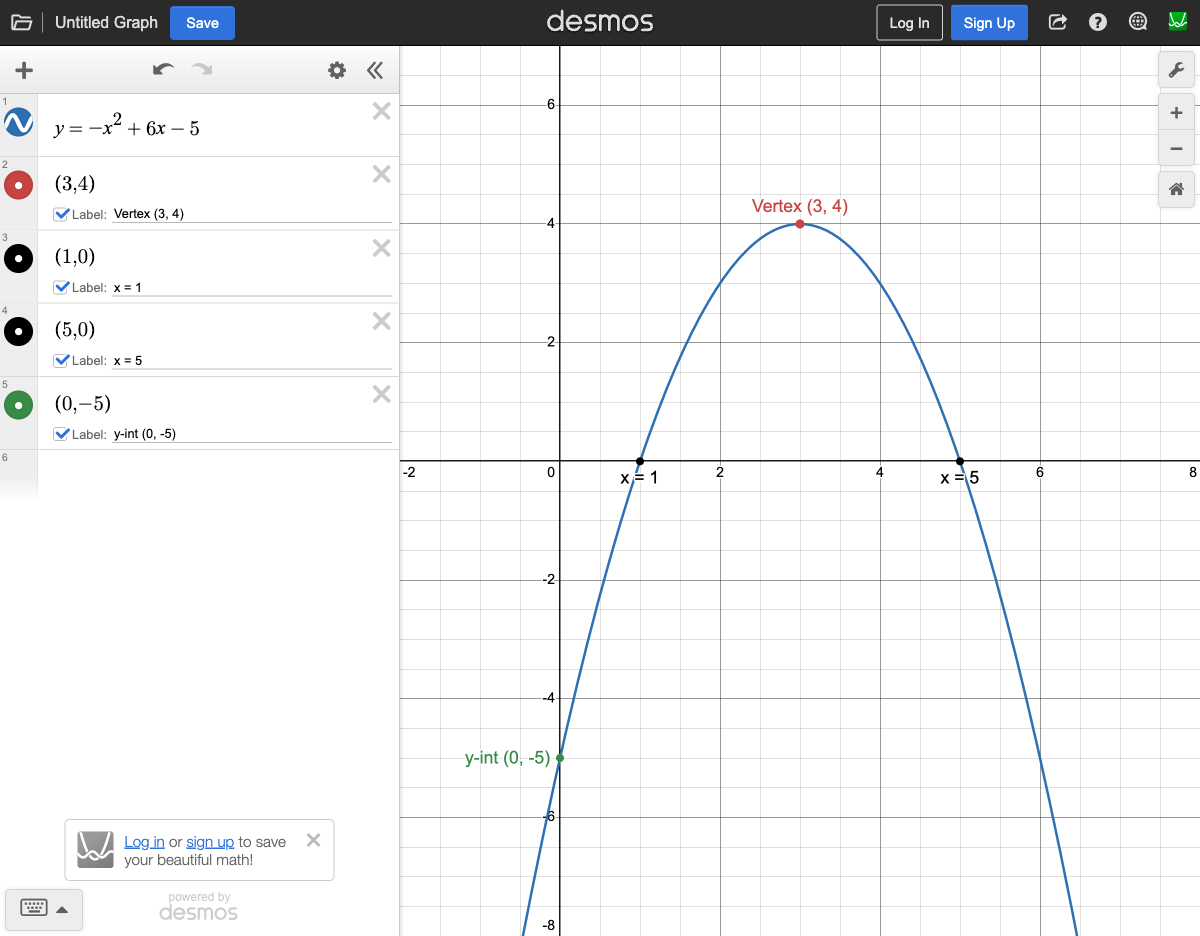The image size is (1200, 936).
Task: Edit the label field containing y-int (0, -5)
Action: coord(251,434)
